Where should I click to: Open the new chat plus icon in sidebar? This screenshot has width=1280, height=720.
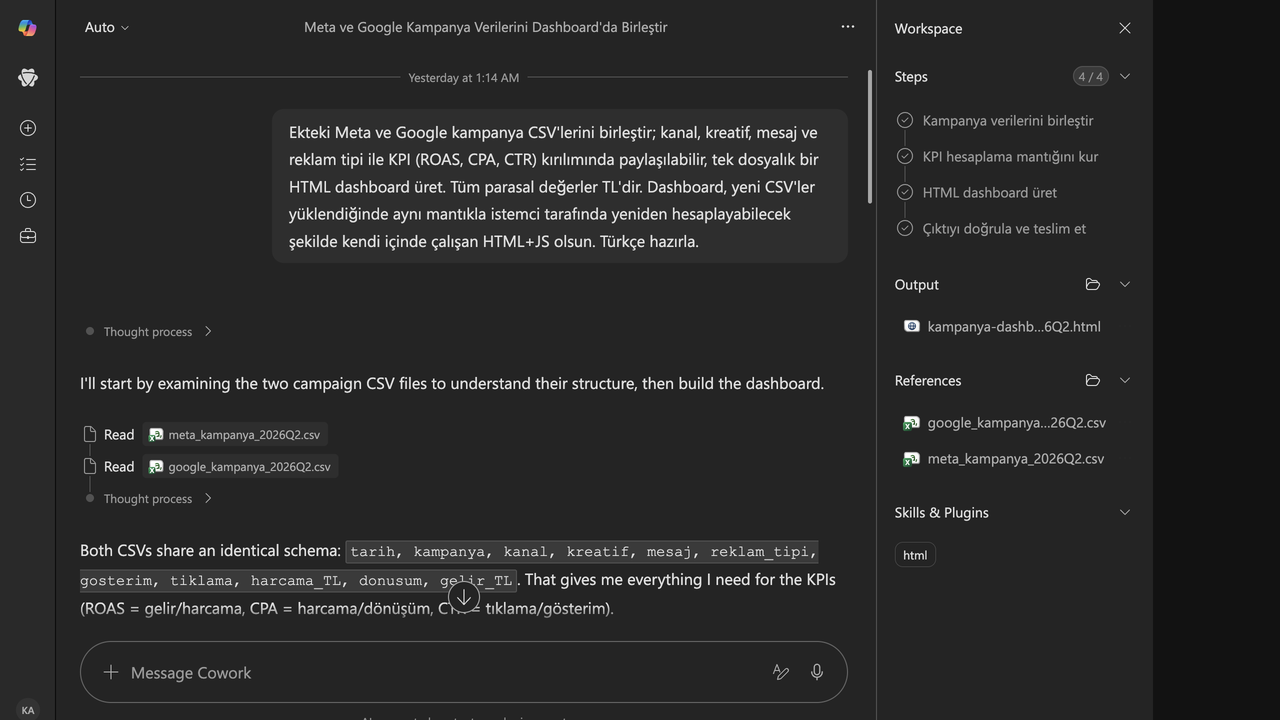point(28,128)
